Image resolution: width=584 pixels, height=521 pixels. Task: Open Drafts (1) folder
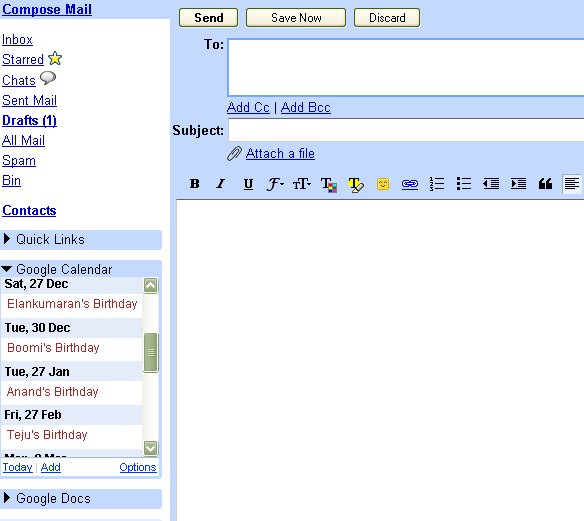coord(29,120)
